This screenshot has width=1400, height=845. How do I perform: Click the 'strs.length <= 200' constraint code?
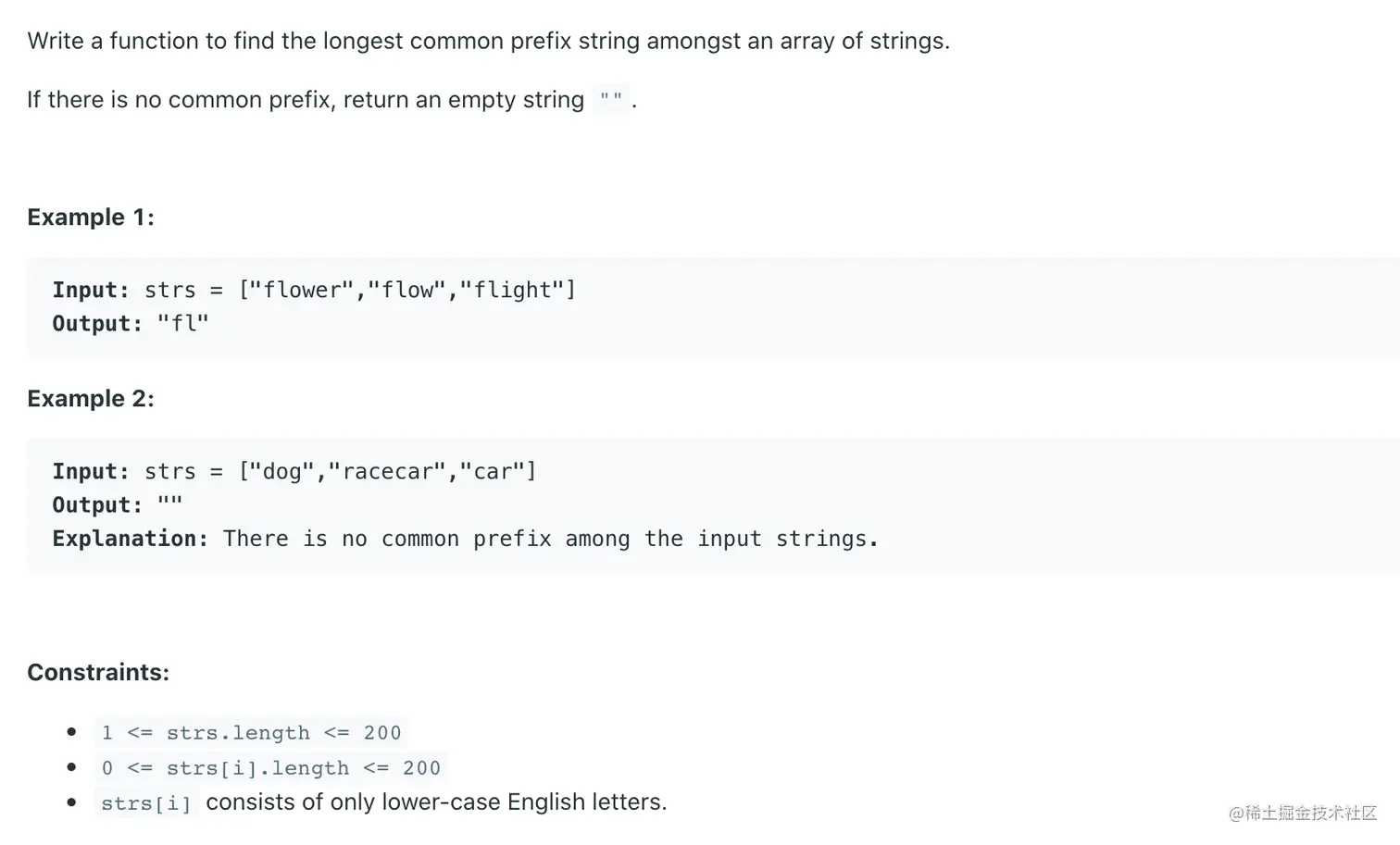coord(251,733)
